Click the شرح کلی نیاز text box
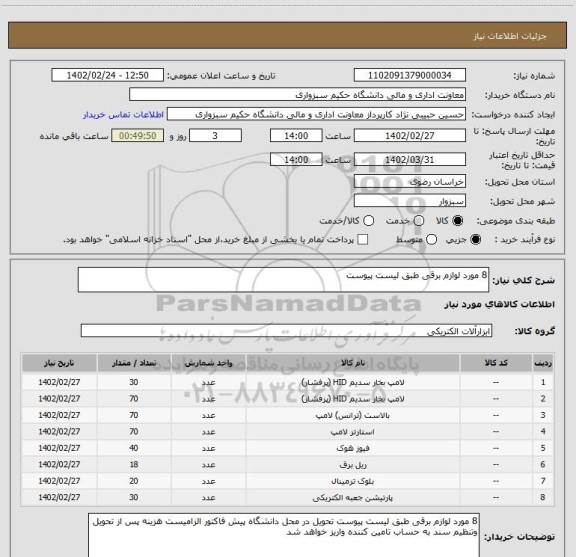Screen dimensions: 576x557 point(283,280)
